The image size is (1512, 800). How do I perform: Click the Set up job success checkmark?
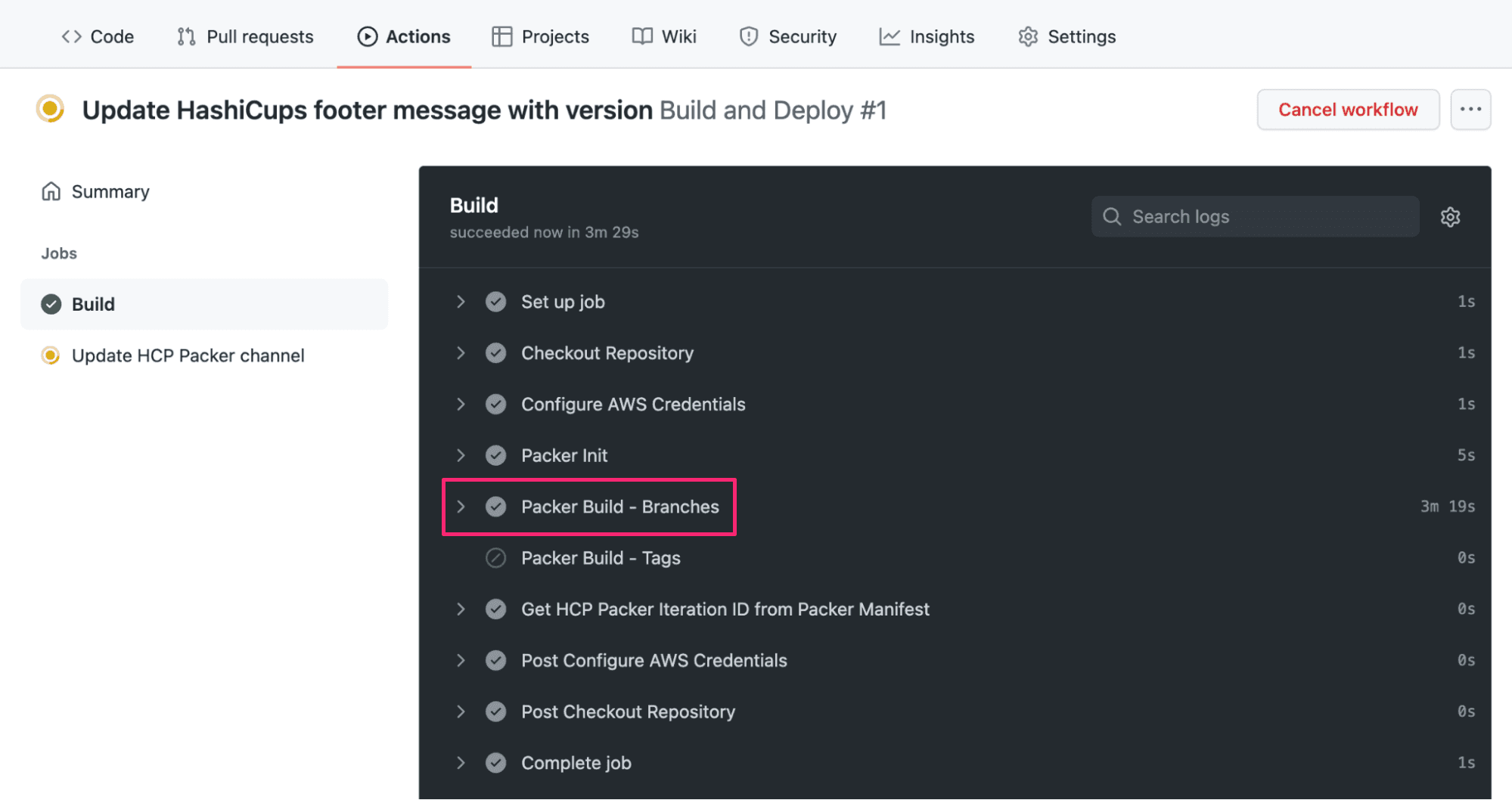click(x=495, y=302)
